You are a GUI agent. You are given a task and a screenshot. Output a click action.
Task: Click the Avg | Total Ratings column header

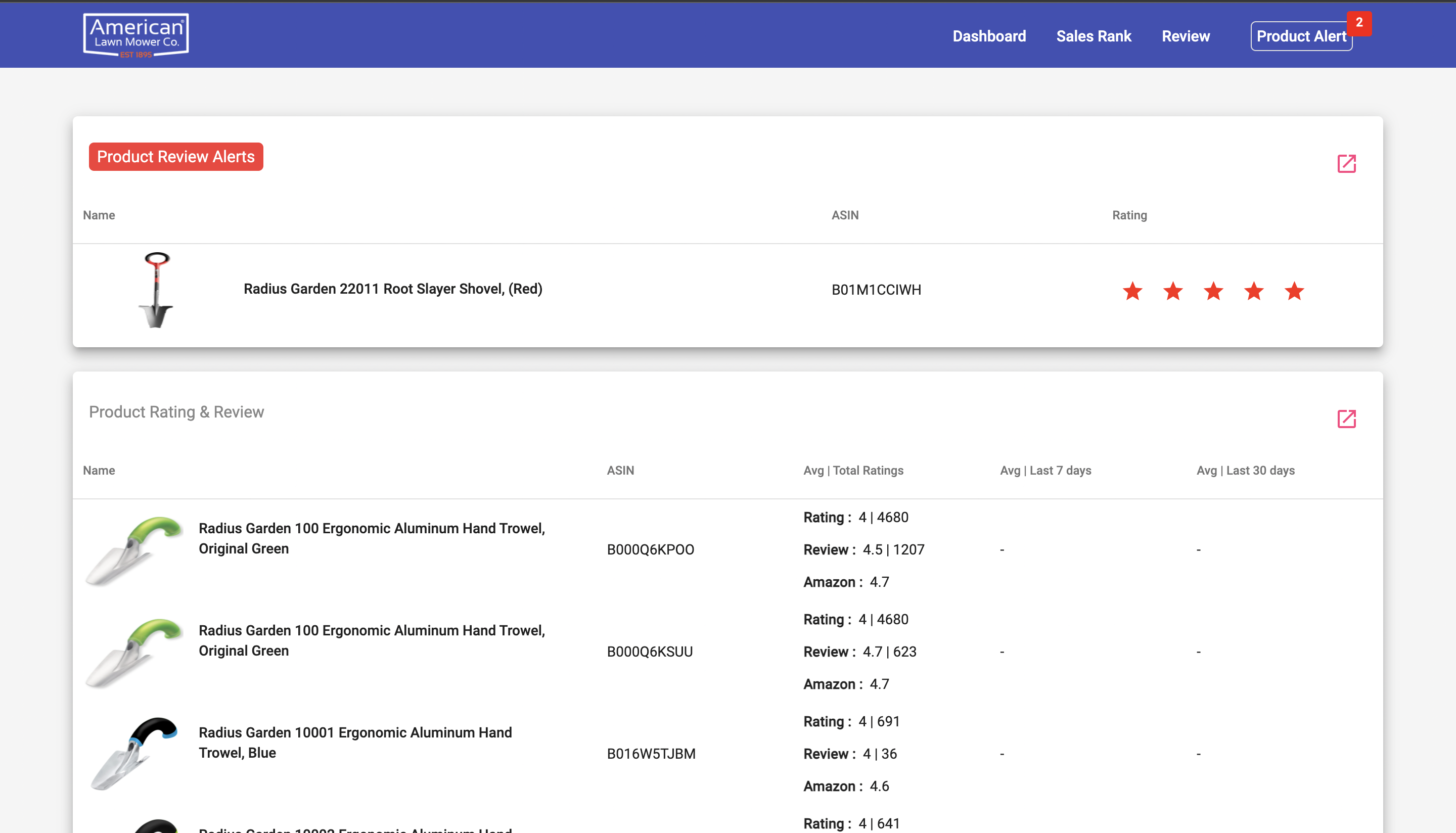[x=853, y=470]
